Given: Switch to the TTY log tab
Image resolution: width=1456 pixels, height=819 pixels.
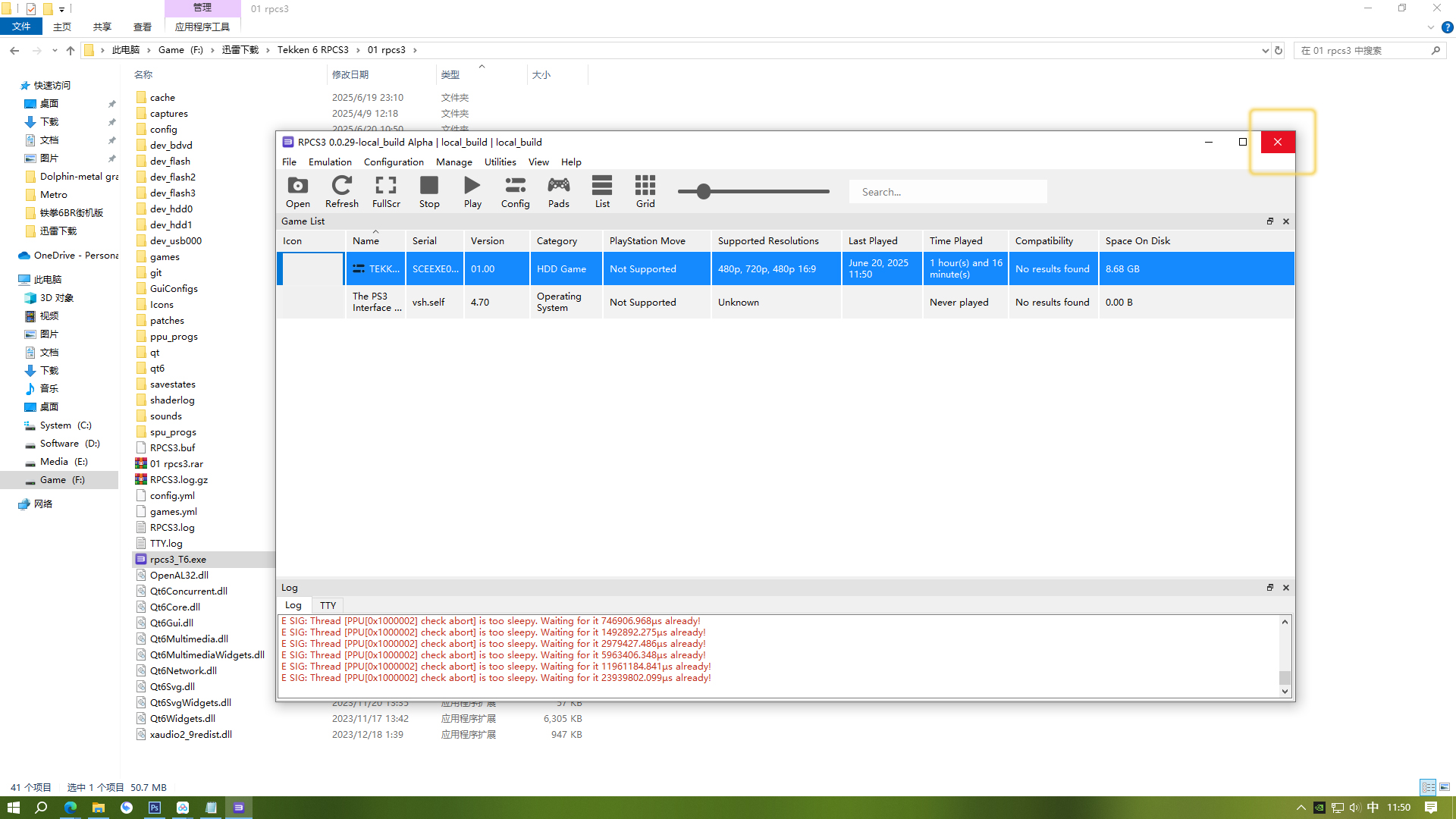Looking at the screenshot, I should pyautogui.click(x=328, y=605).
